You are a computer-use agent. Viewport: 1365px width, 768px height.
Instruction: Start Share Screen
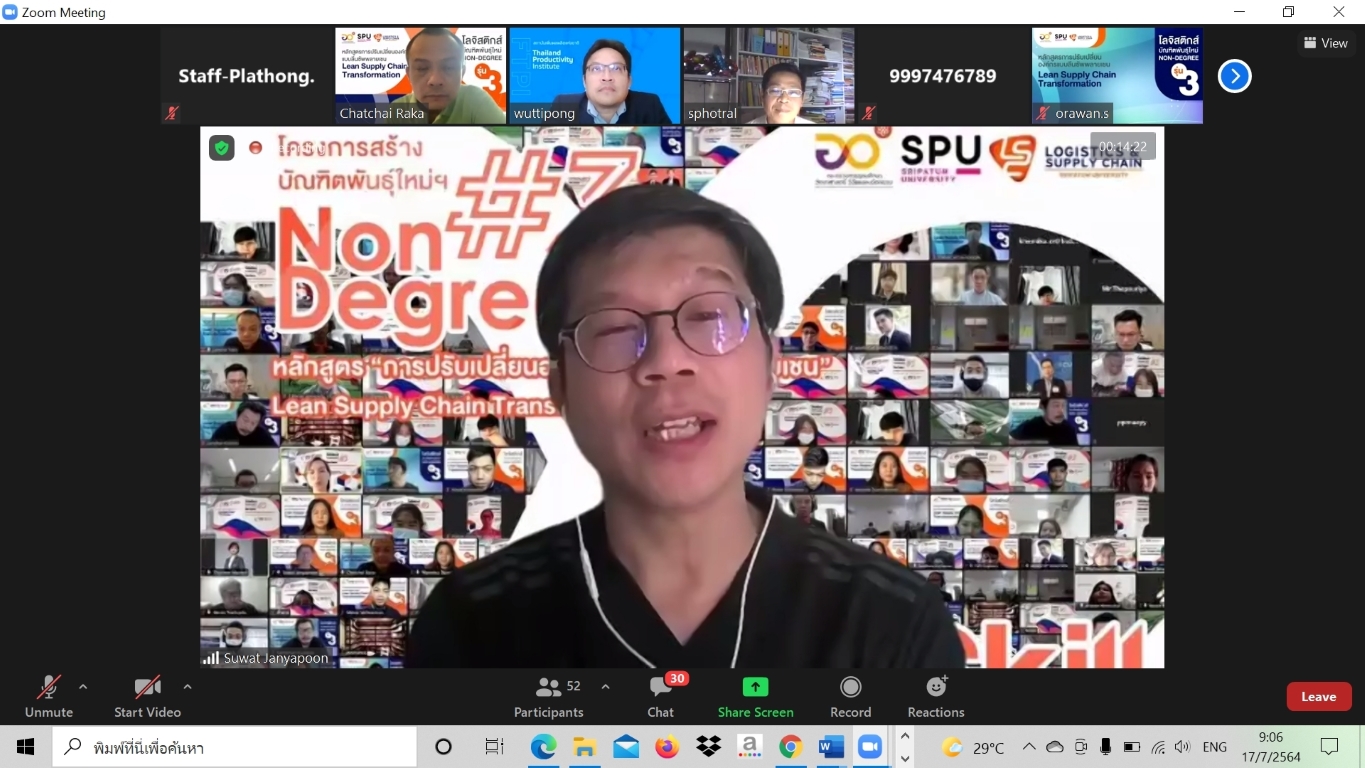[x=755, y=696]
